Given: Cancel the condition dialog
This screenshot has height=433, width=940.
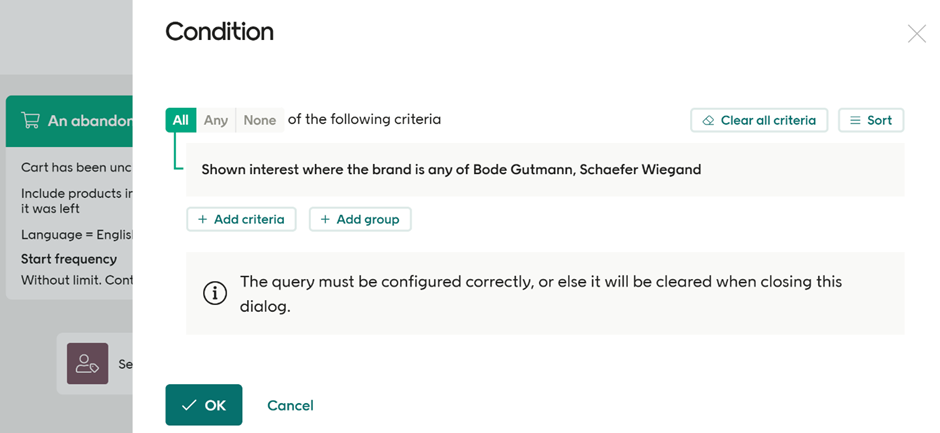Looking at the screenshot, I should 290,405.
